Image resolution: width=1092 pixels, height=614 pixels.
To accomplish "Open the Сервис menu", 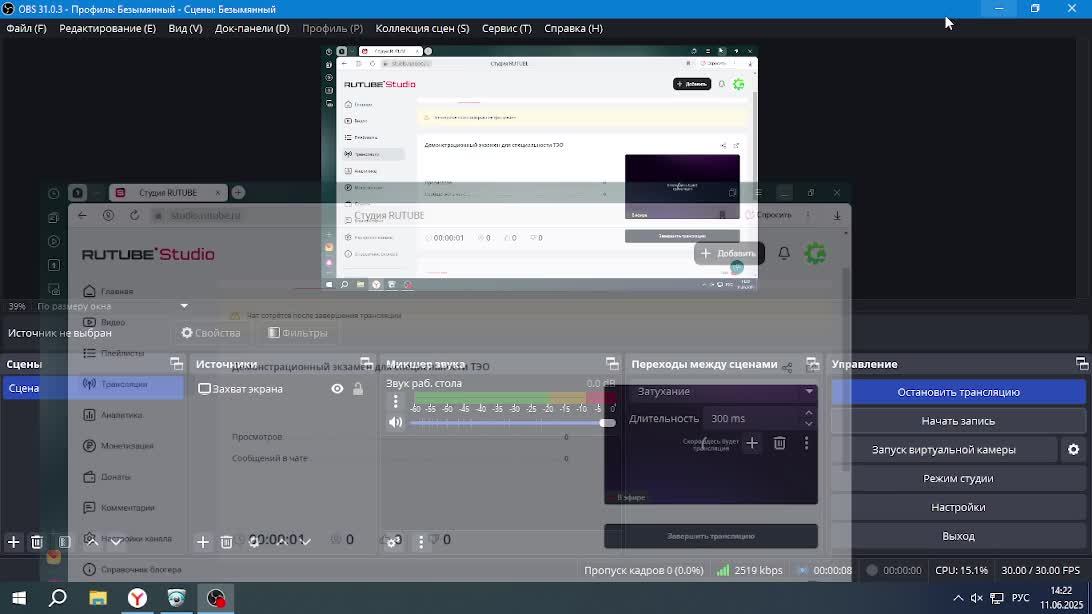I will [x=506, y=29].
